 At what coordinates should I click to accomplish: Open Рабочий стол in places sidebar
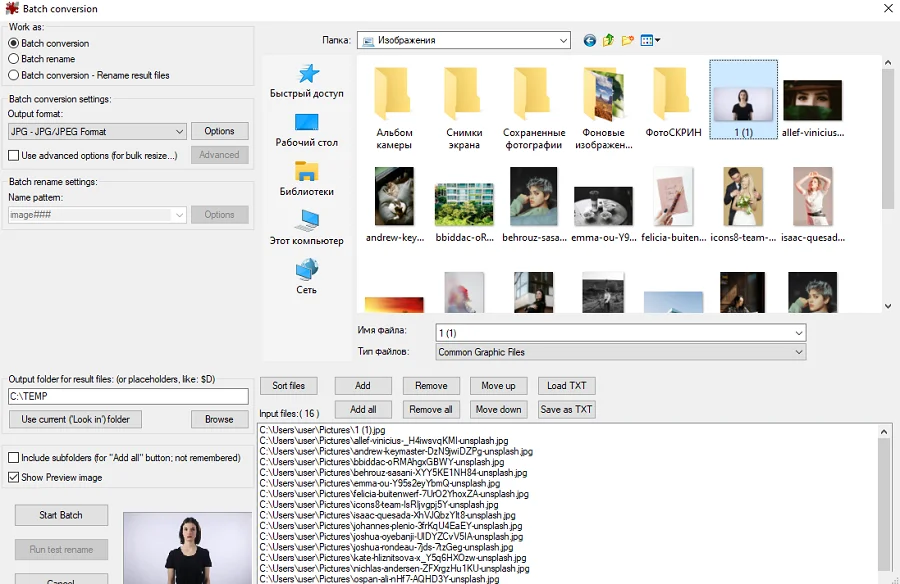tap(306, 130)
